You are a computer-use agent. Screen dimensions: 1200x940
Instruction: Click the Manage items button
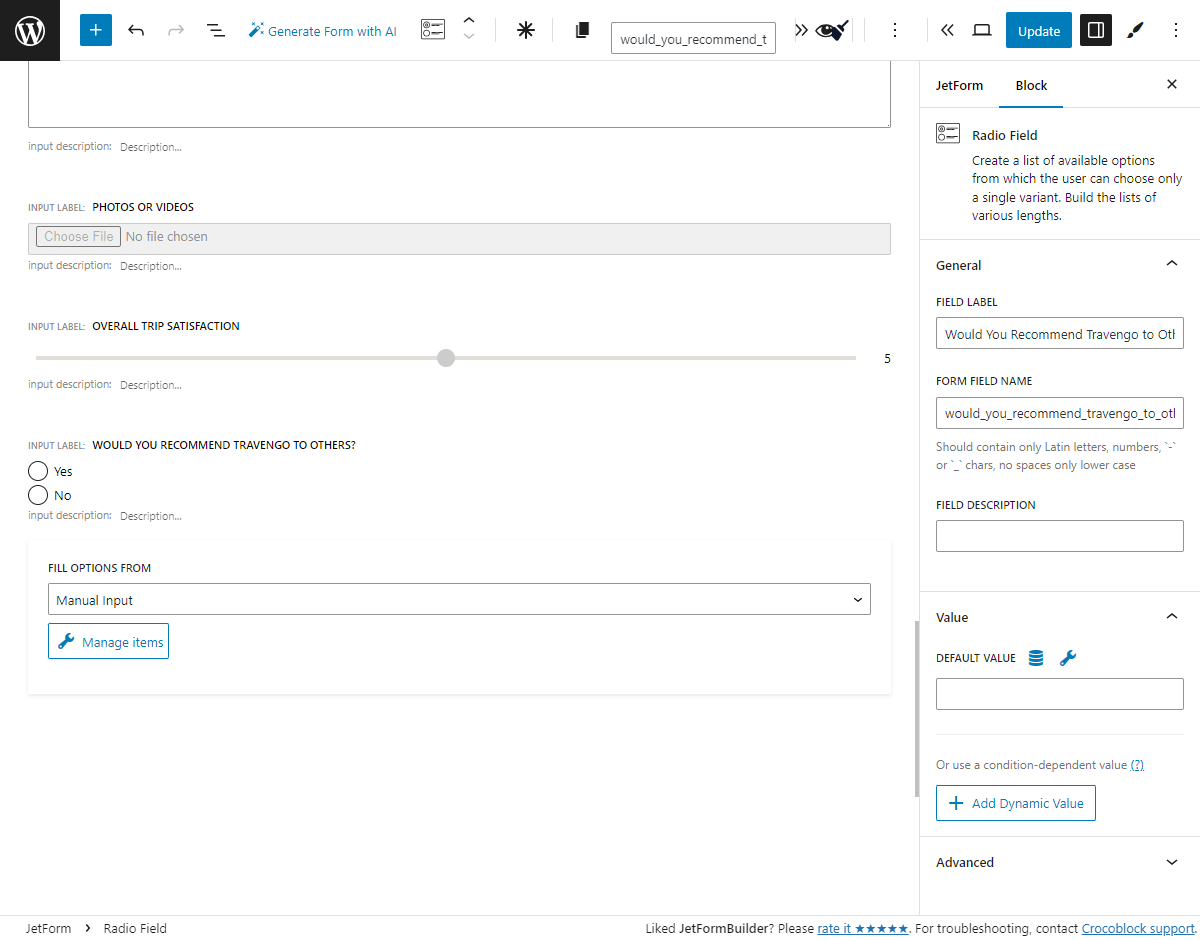click(x=108, y=642)
